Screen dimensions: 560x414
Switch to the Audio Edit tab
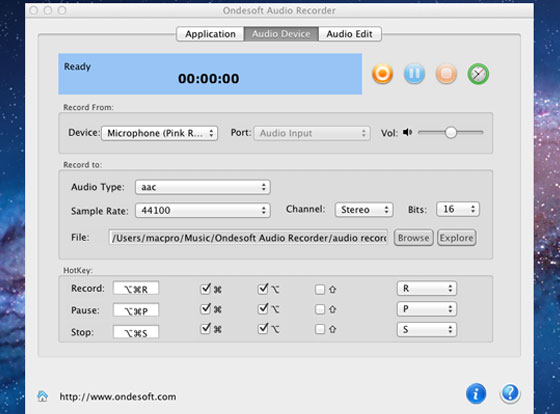coord(350,34)
